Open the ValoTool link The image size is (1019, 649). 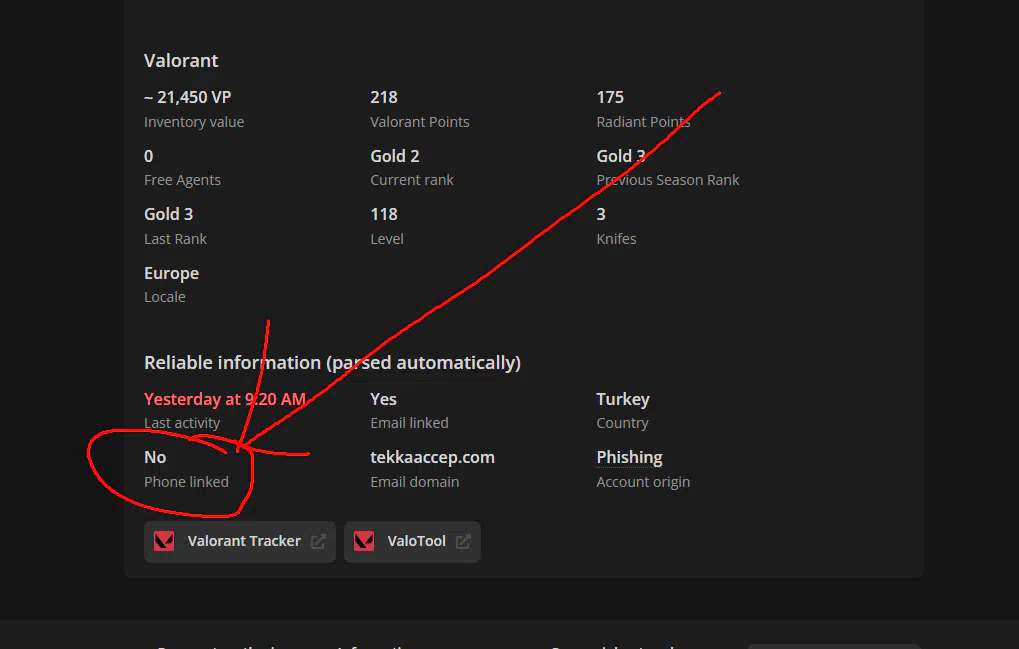416,541
